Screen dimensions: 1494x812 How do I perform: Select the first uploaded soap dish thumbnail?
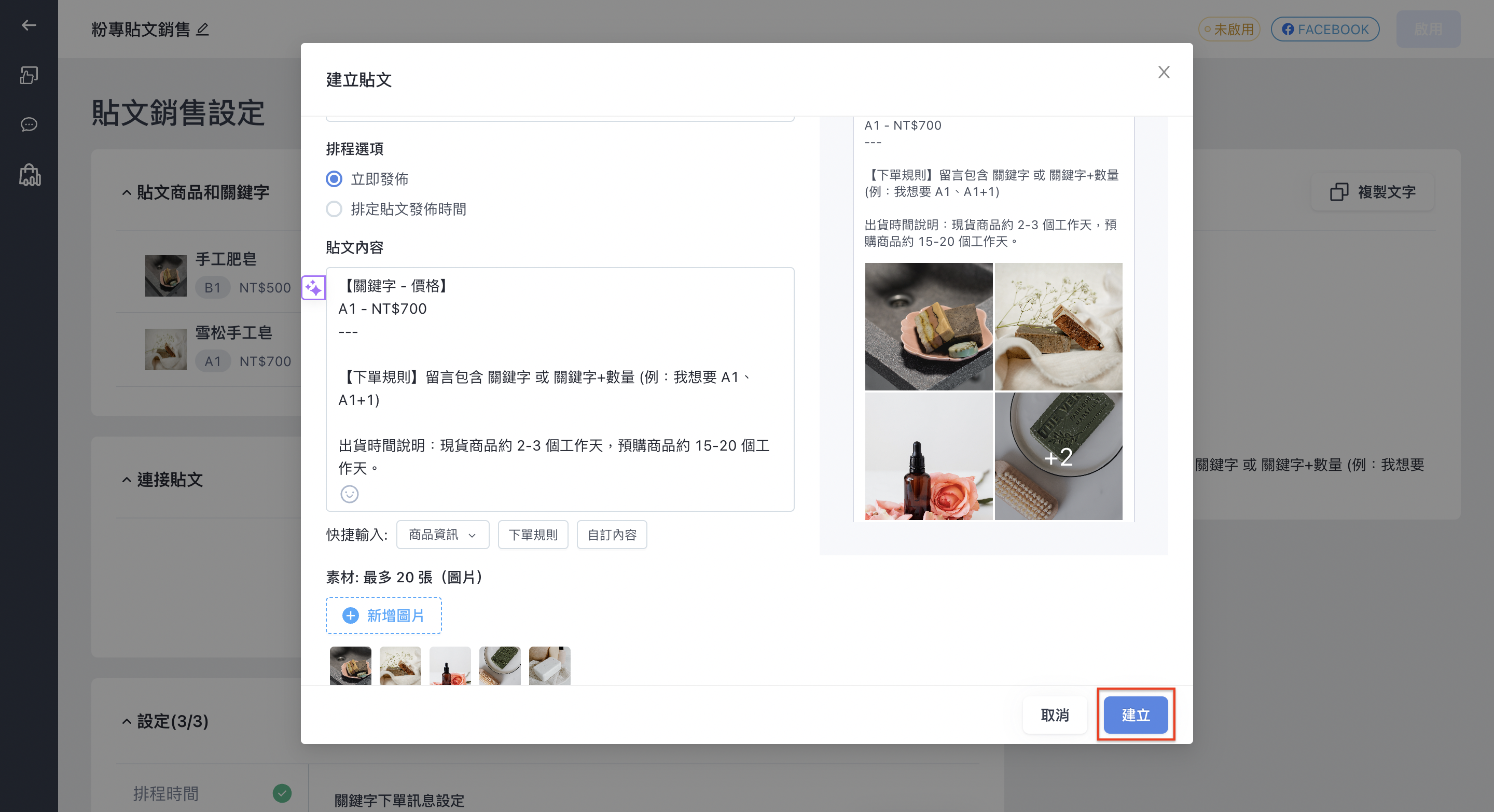(350, 665)
